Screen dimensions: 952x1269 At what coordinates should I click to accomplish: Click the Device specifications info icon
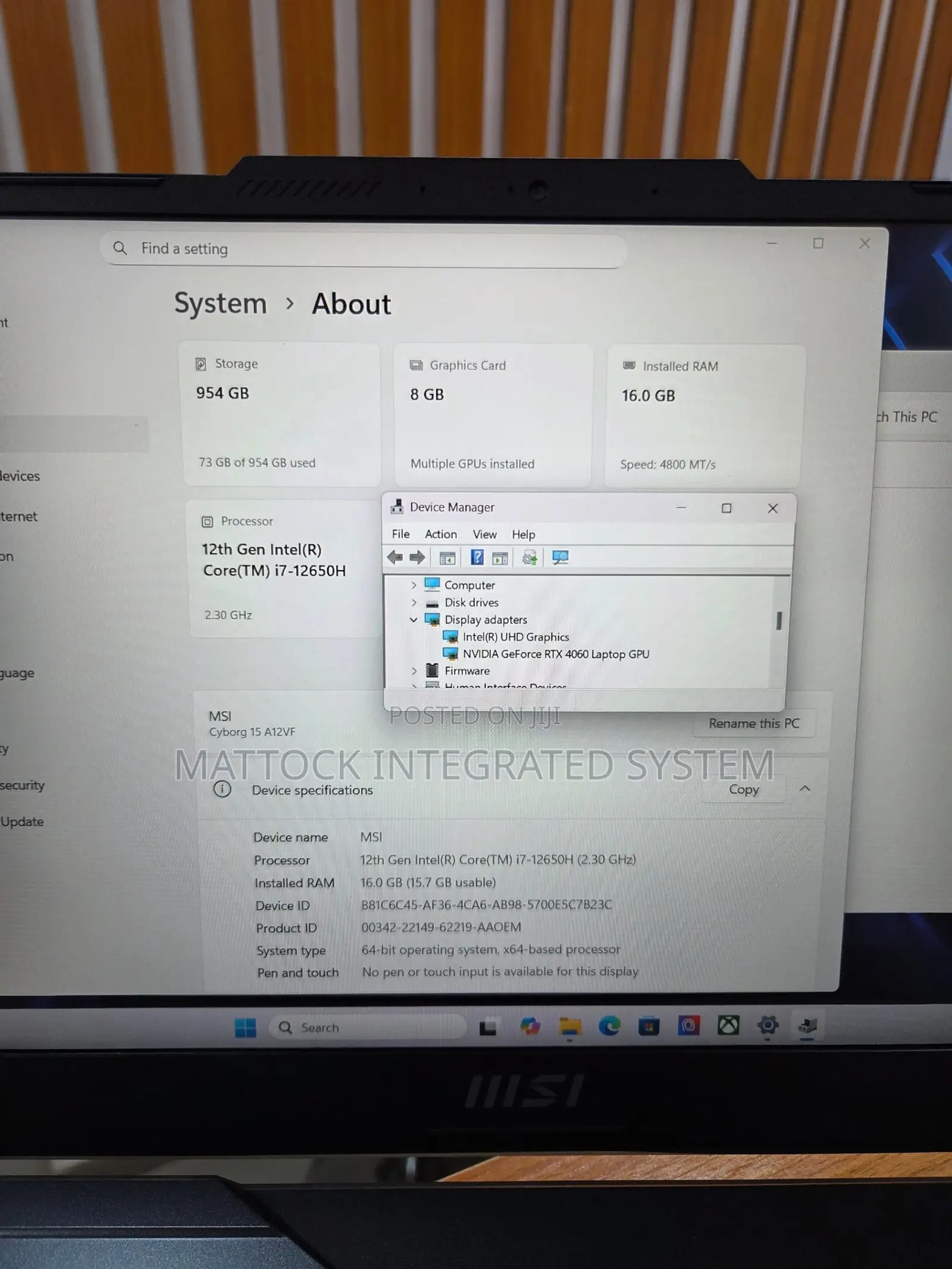tap(222, 789)
